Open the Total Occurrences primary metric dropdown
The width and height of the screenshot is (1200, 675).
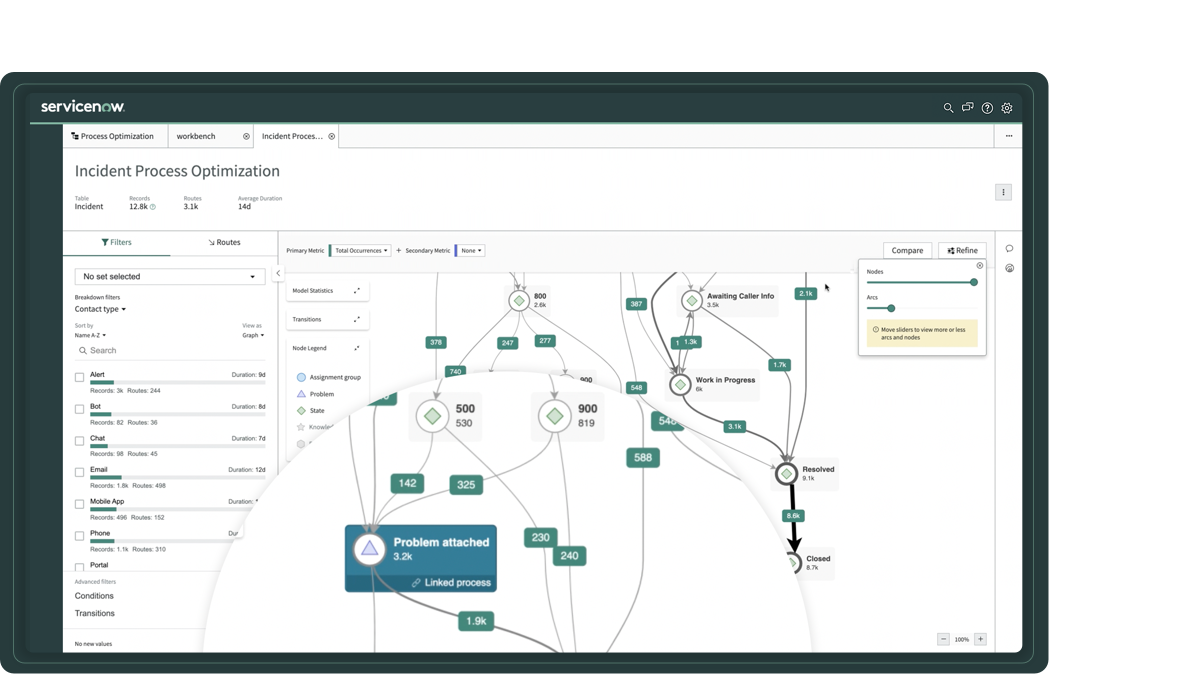[360, 251]
